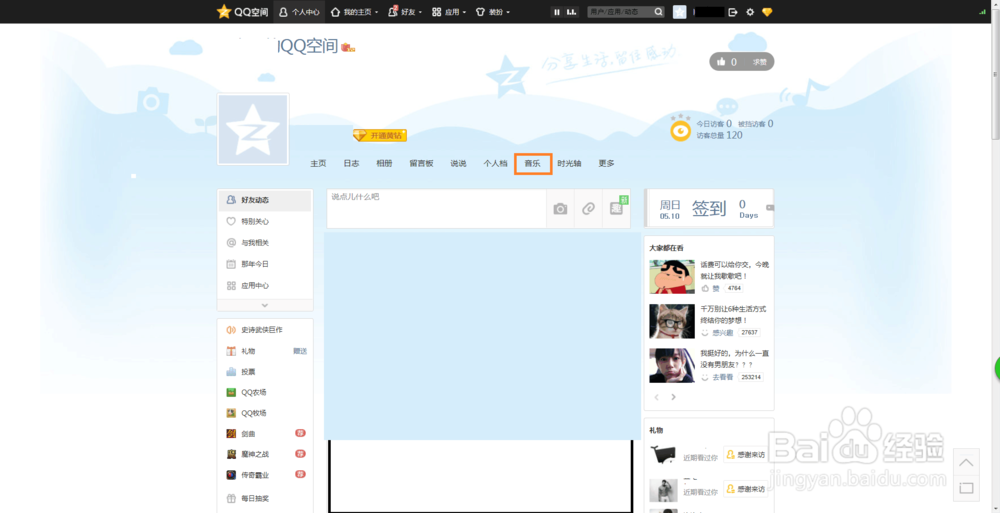Viewport: 1000px width, 513px height.
Task: Click the search magnifier icon
Action: tap(658, 11)
